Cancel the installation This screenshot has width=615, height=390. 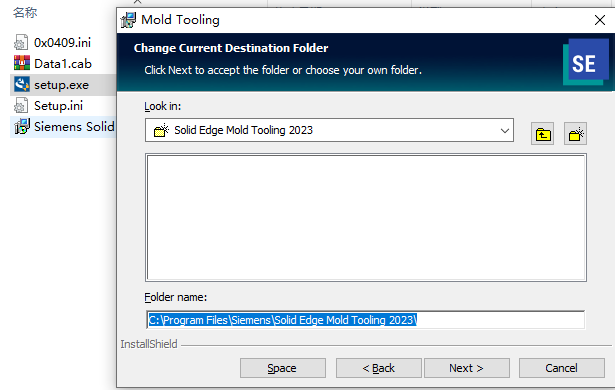(561, 368)
